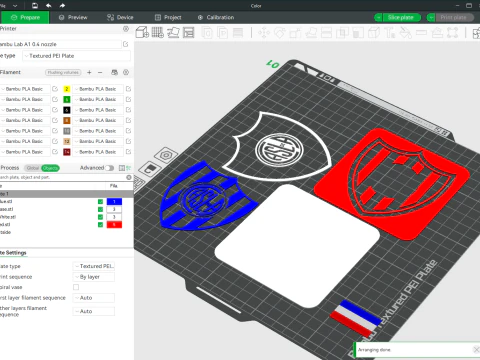Select the Measure tool icon
The image size is (480, 360).
coord(421,33)
